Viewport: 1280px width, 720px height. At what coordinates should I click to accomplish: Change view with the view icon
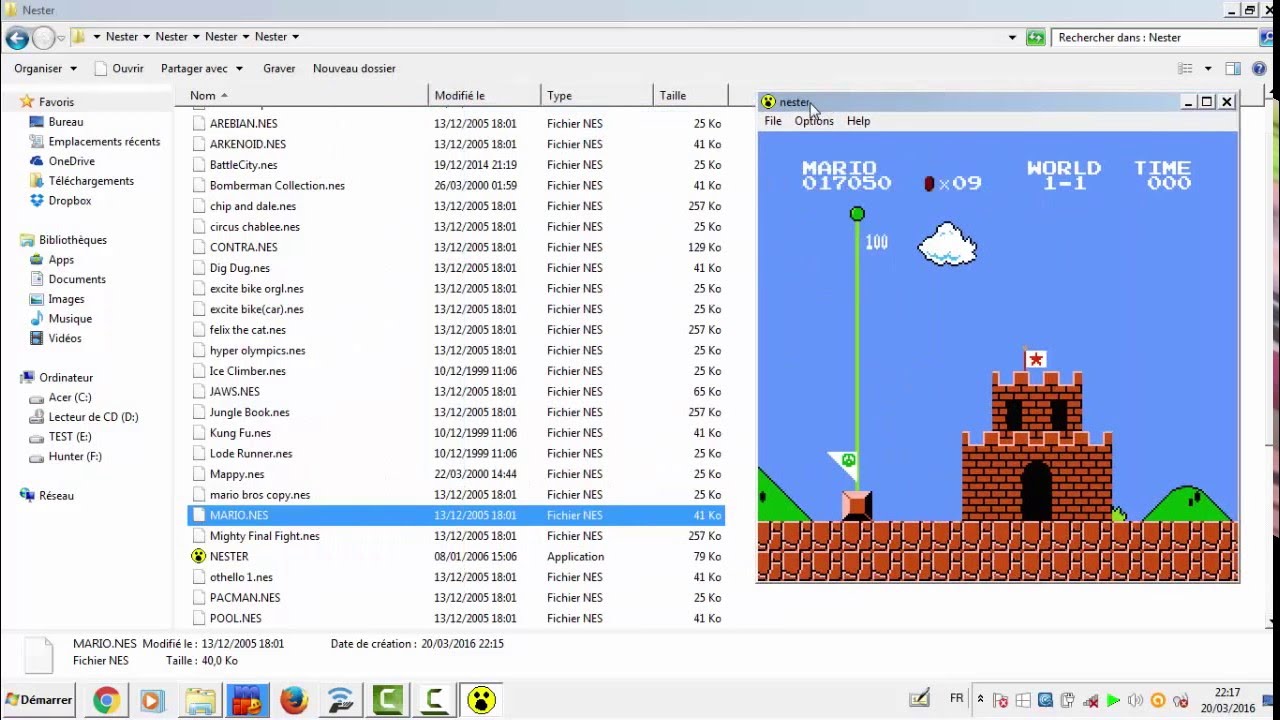[x=1186, y=69]
